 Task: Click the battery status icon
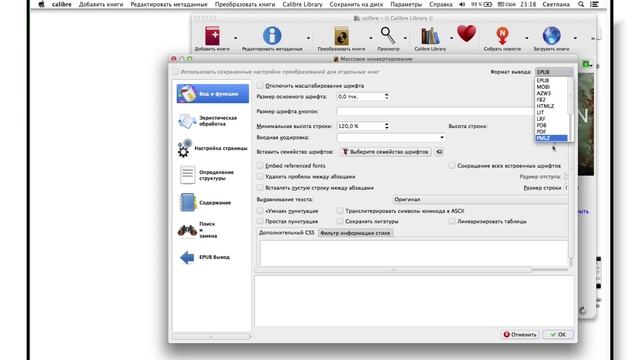tap(487, 4)
